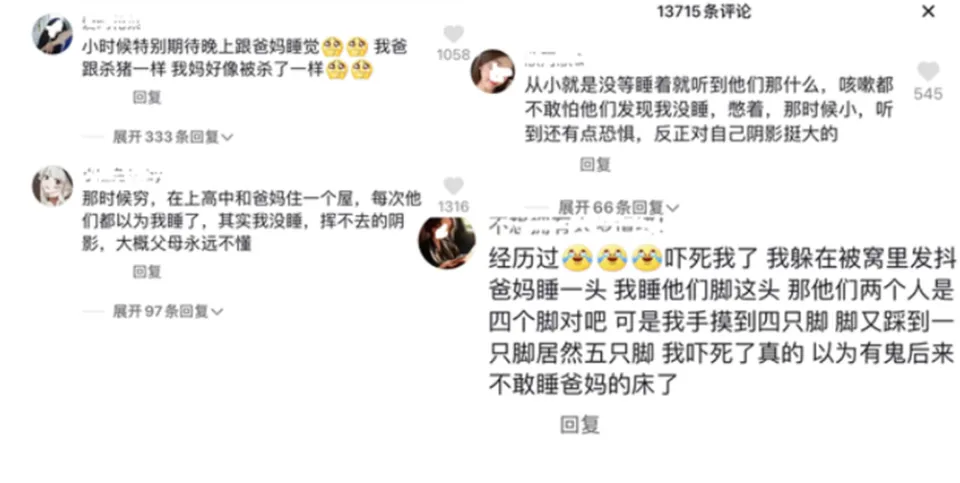Expand 展开97条回复 replies
The height and width of the screenshot is (483, 960).
pyautogui.click(x=167, y=312)
